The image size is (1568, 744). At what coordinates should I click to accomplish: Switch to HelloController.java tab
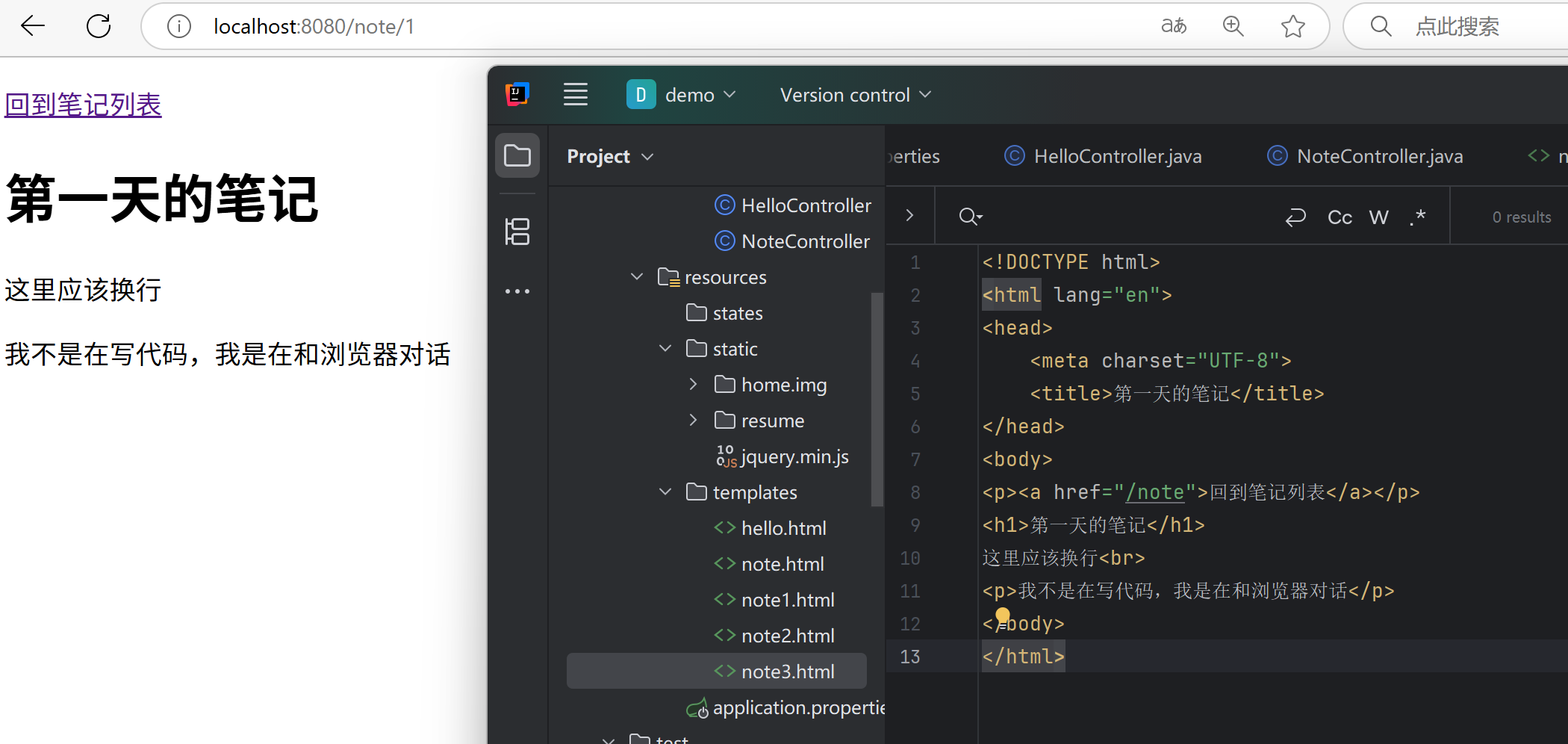[x=1103, y=156]
